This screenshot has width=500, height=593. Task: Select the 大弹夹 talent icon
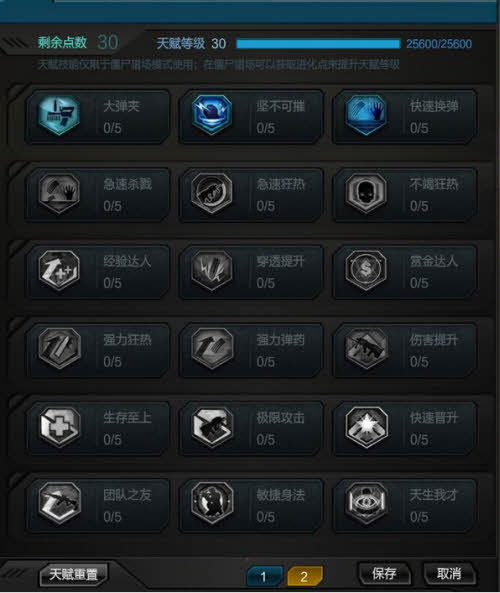coord(59,115)
